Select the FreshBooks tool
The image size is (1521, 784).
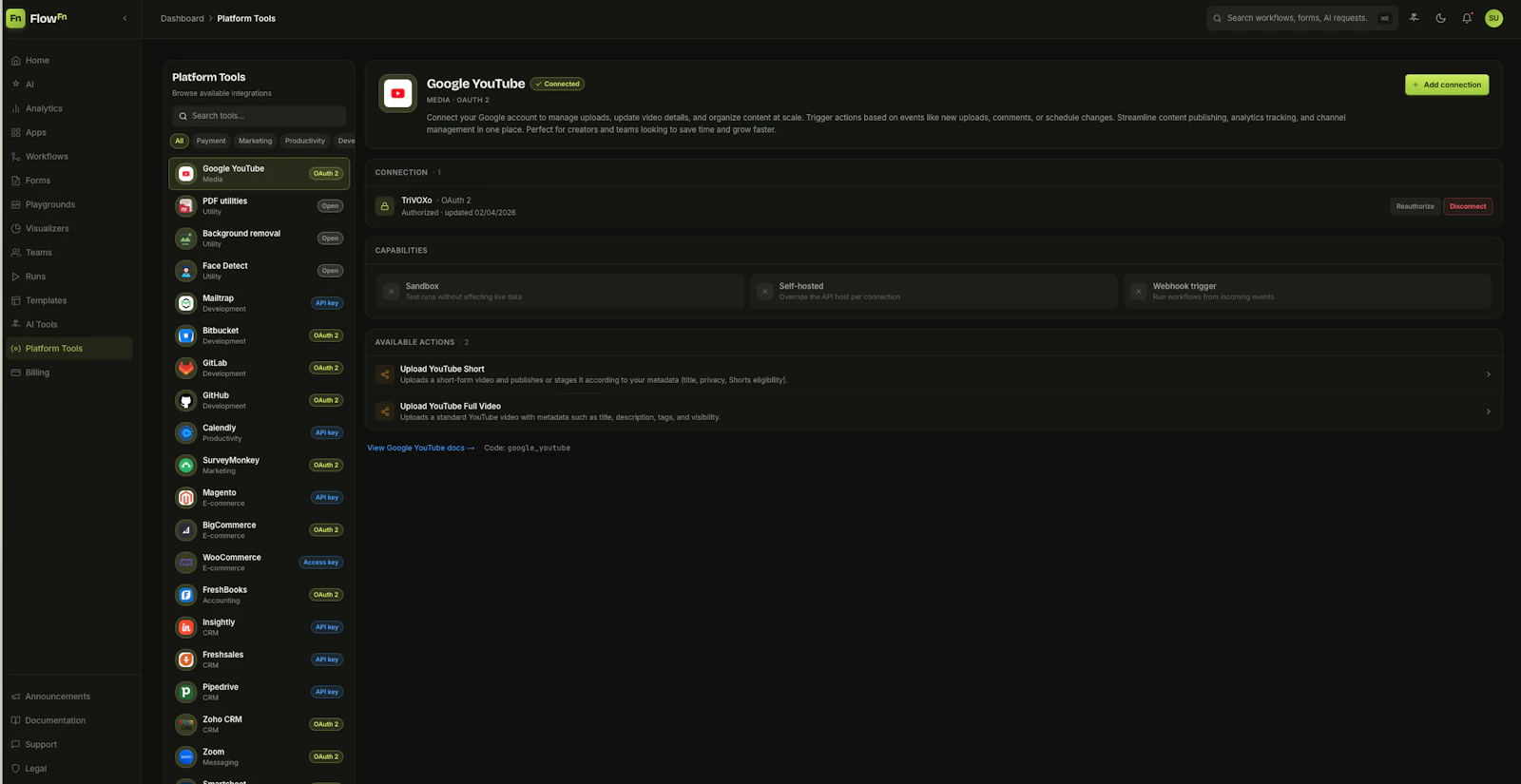point(259,595)
